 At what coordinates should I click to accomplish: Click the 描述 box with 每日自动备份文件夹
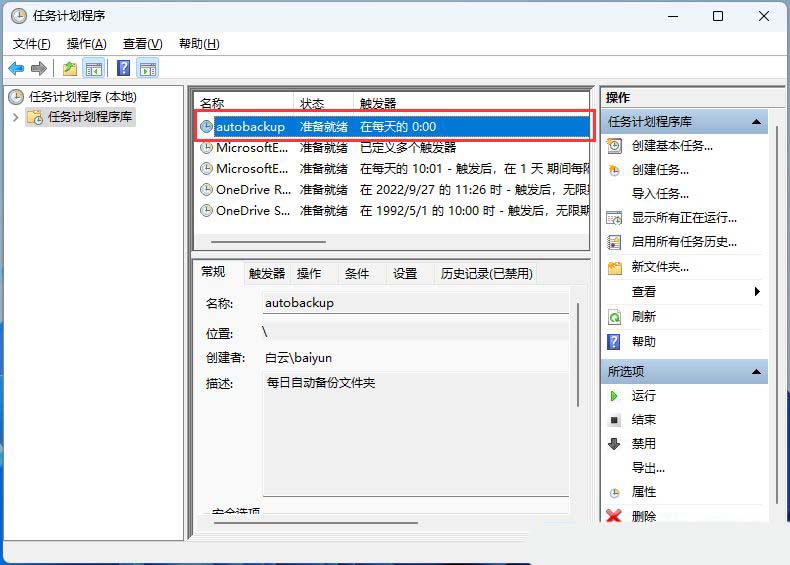tap(416, 434)
